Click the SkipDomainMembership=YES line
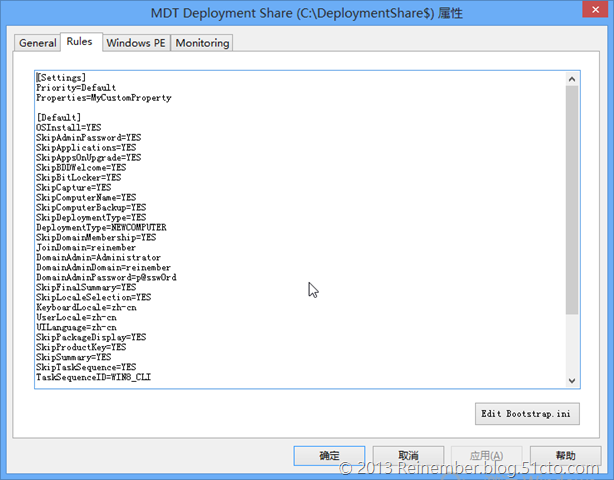 click(x=96, y=237)
